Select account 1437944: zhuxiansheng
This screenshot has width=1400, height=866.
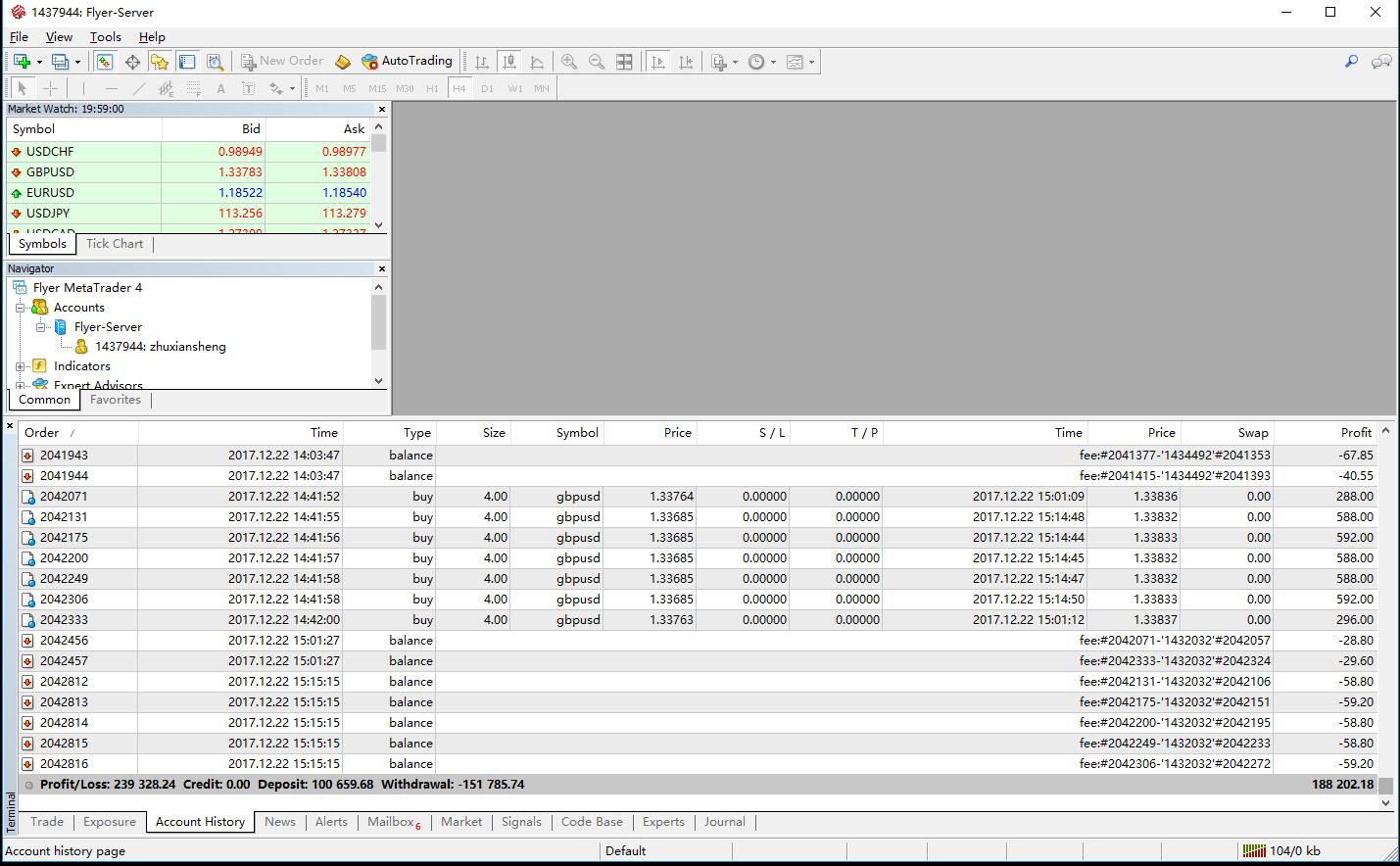160,347
